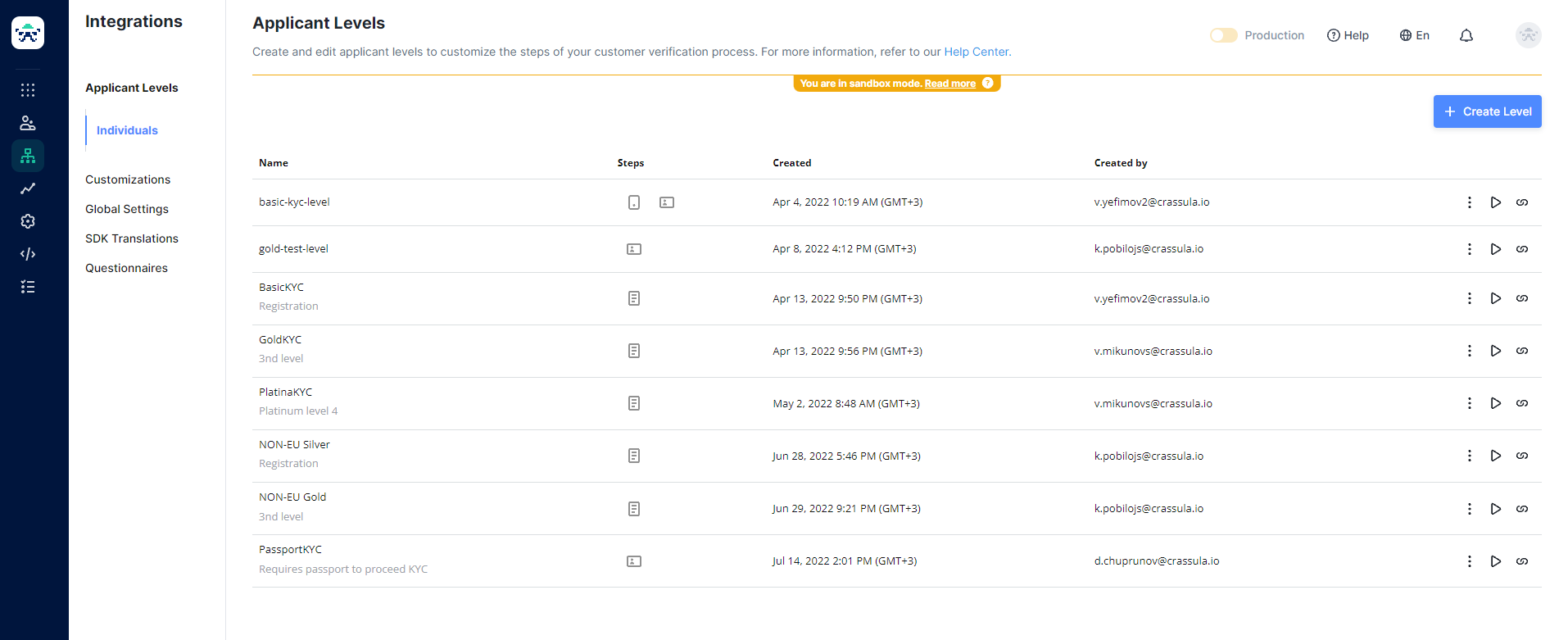Copy link icon for gold-test-level row
Viewport: 1568px width, 640px height.
click(1521, 249)
